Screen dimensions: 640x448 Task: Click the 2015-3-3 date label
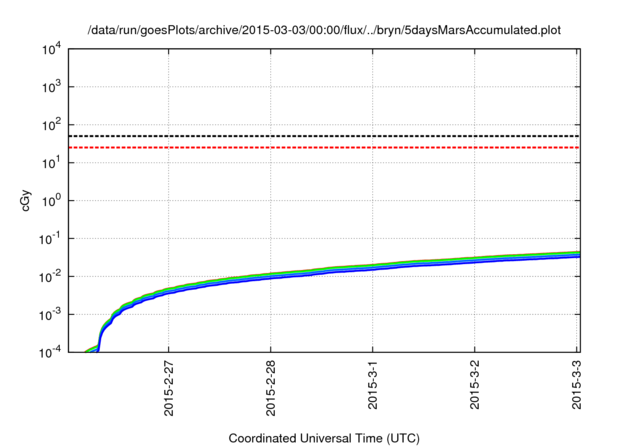(576, 385)
